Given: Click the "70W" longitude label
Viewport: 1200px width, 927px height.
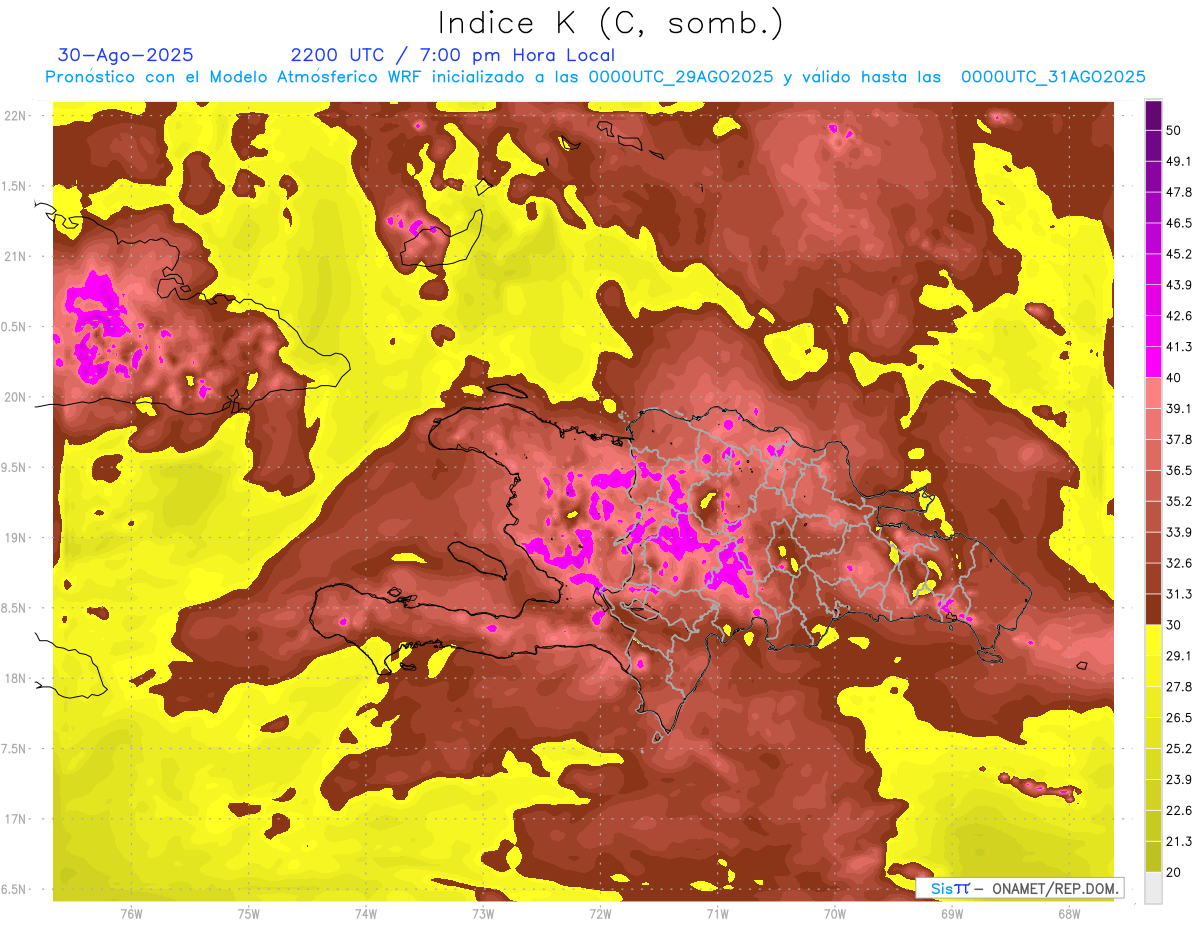Looking at the screenshot, I should pyautogui.click(x=835, y=914).
